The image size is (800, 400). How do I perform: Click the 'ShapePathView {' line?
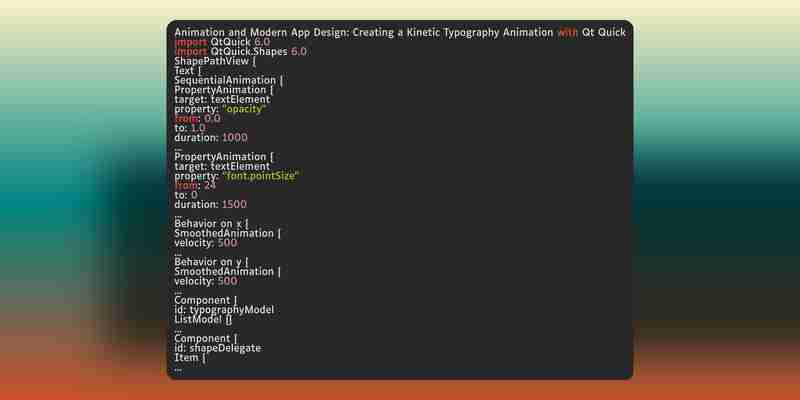click(x=215, y=61)
